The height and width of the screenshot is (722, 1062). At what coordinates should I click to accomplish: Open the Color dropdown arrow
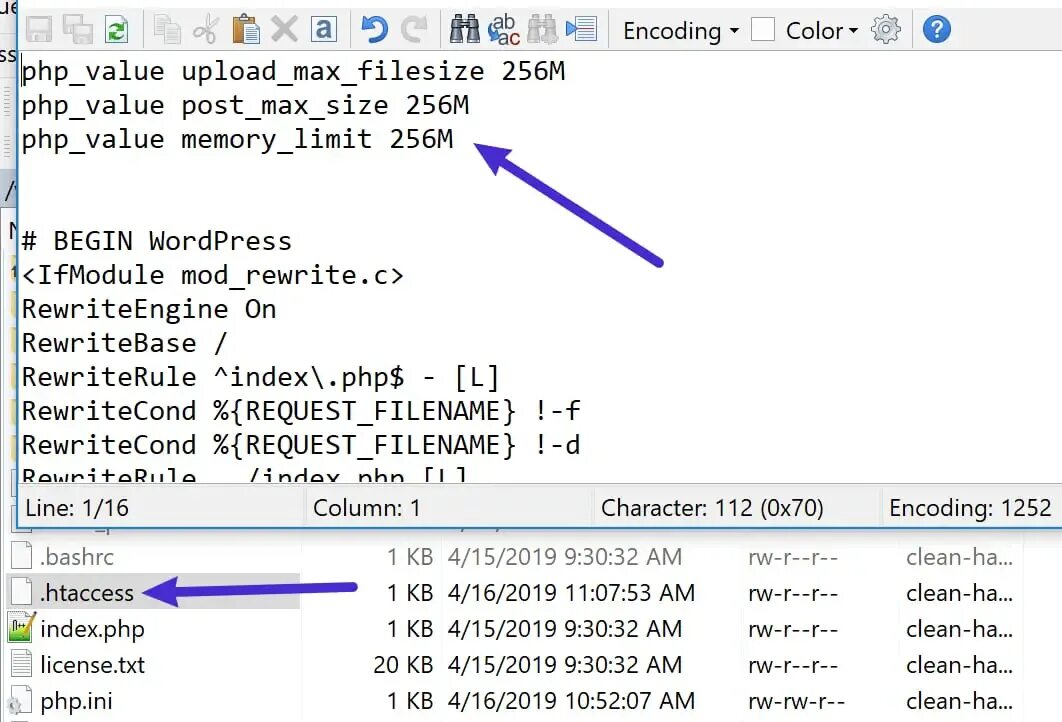coord(853,30)
